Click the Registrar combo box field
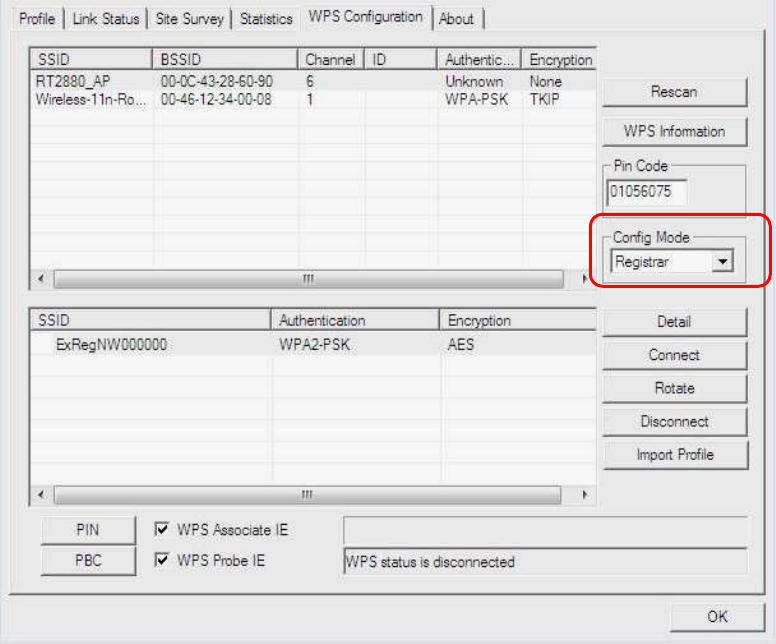The width and height of the screenshot is (776, 644). (x=672, y=261)
